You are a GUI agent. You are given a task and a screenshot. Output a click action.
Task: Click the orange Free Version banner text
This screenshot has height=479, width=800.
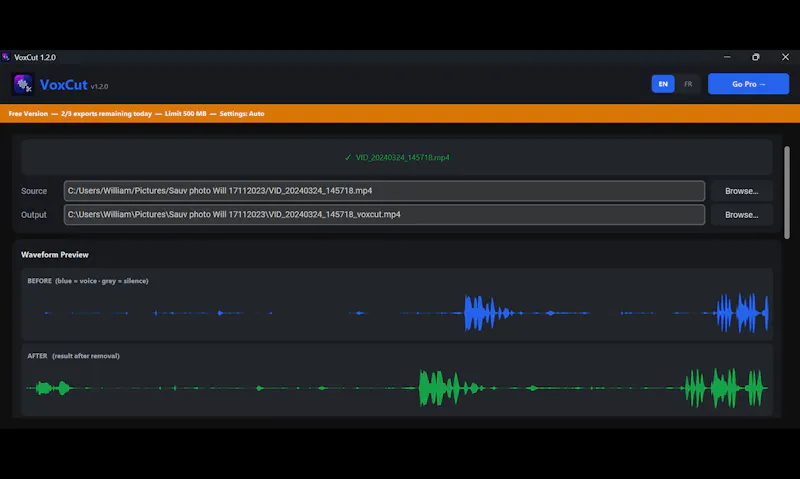(x=136, y=114)
